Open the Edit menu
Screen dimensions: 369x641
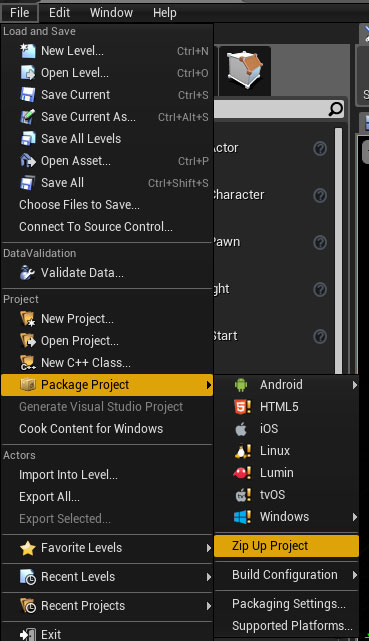(x=60, y=13)
